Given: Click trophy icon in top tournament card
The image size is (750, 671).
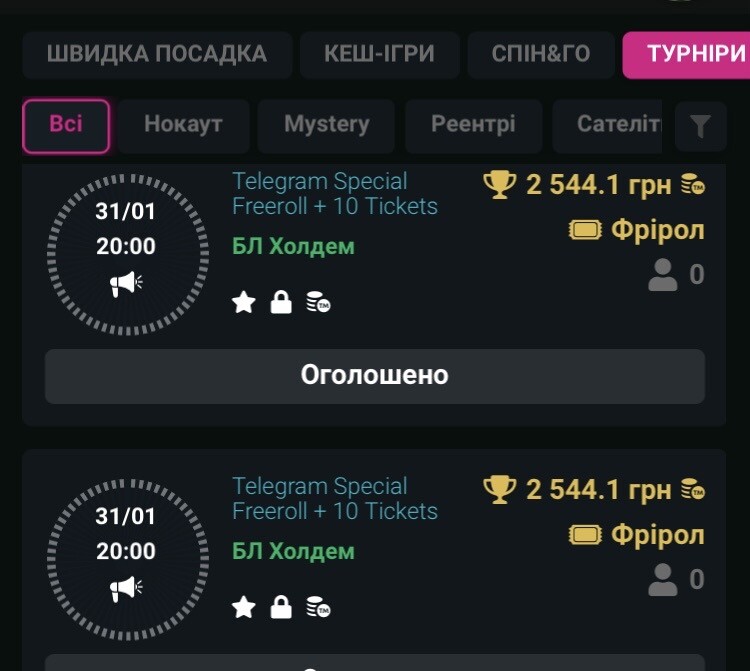Looking at the screenshot, I should point(499,184).
